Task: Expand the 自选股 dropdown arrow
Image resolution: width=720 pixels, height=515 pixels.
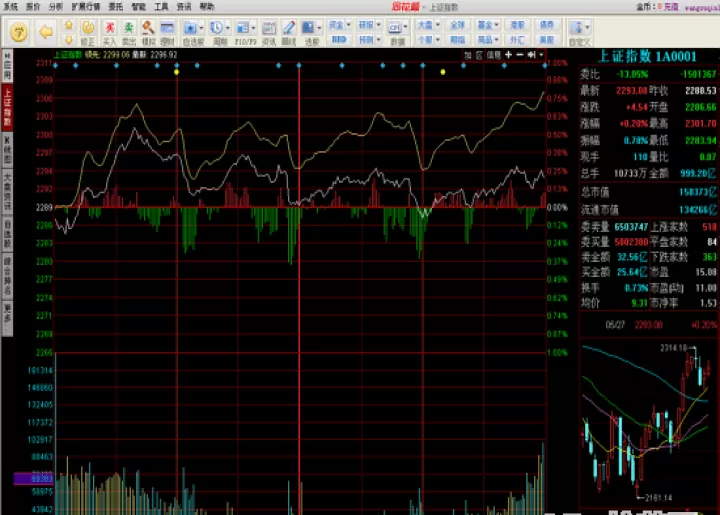Action: point(201,28)
